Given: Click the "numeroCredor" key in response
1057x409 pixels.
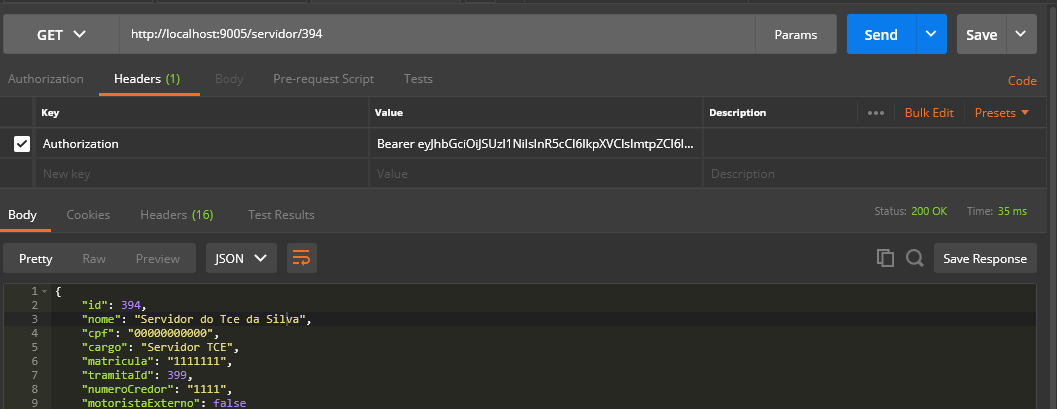Looking at the screenshot, I should [127, 390].
